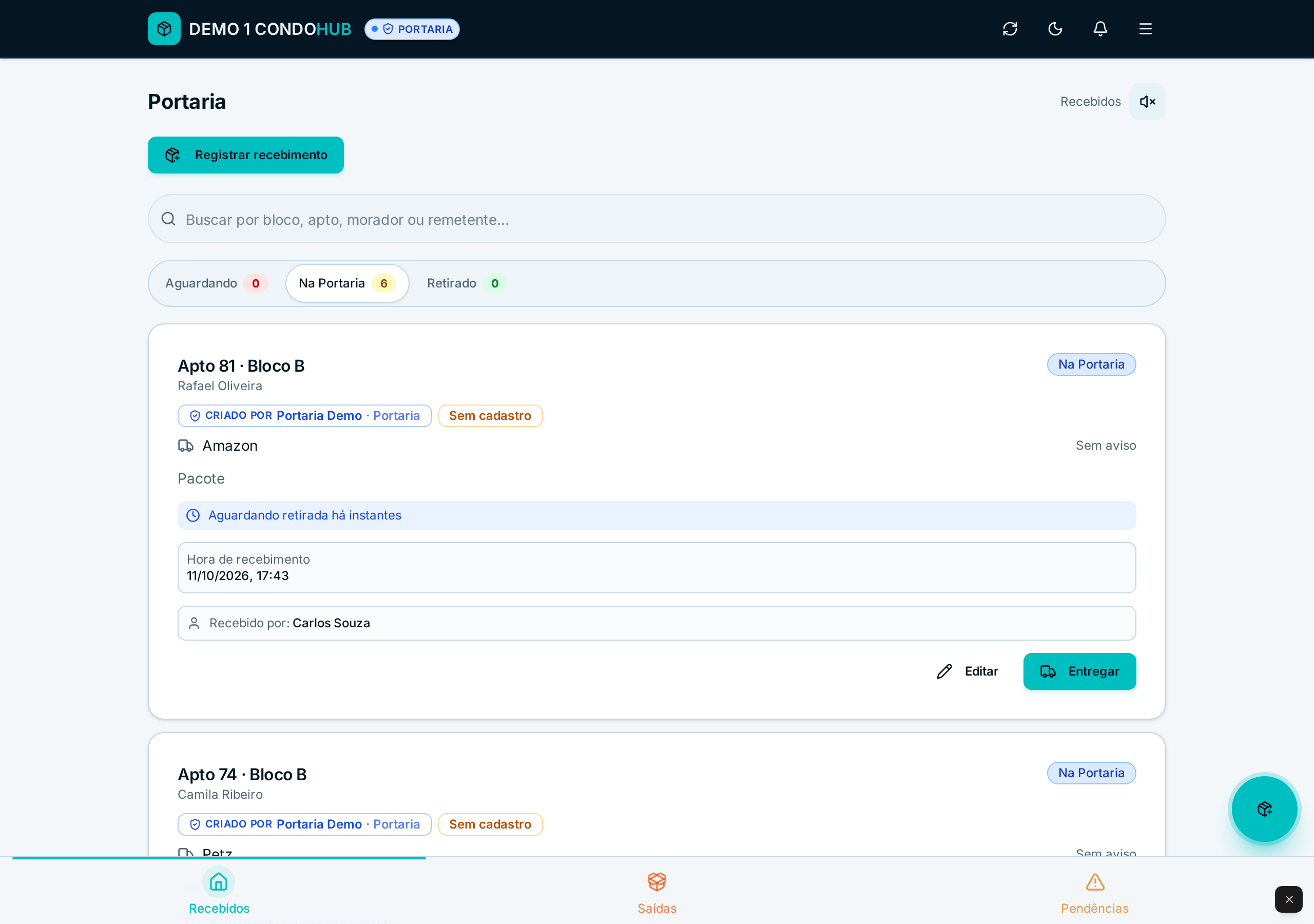Viewport: 1314px width, 924px height.
Task: Open the hamburger menu
Action: point(1145,29)
